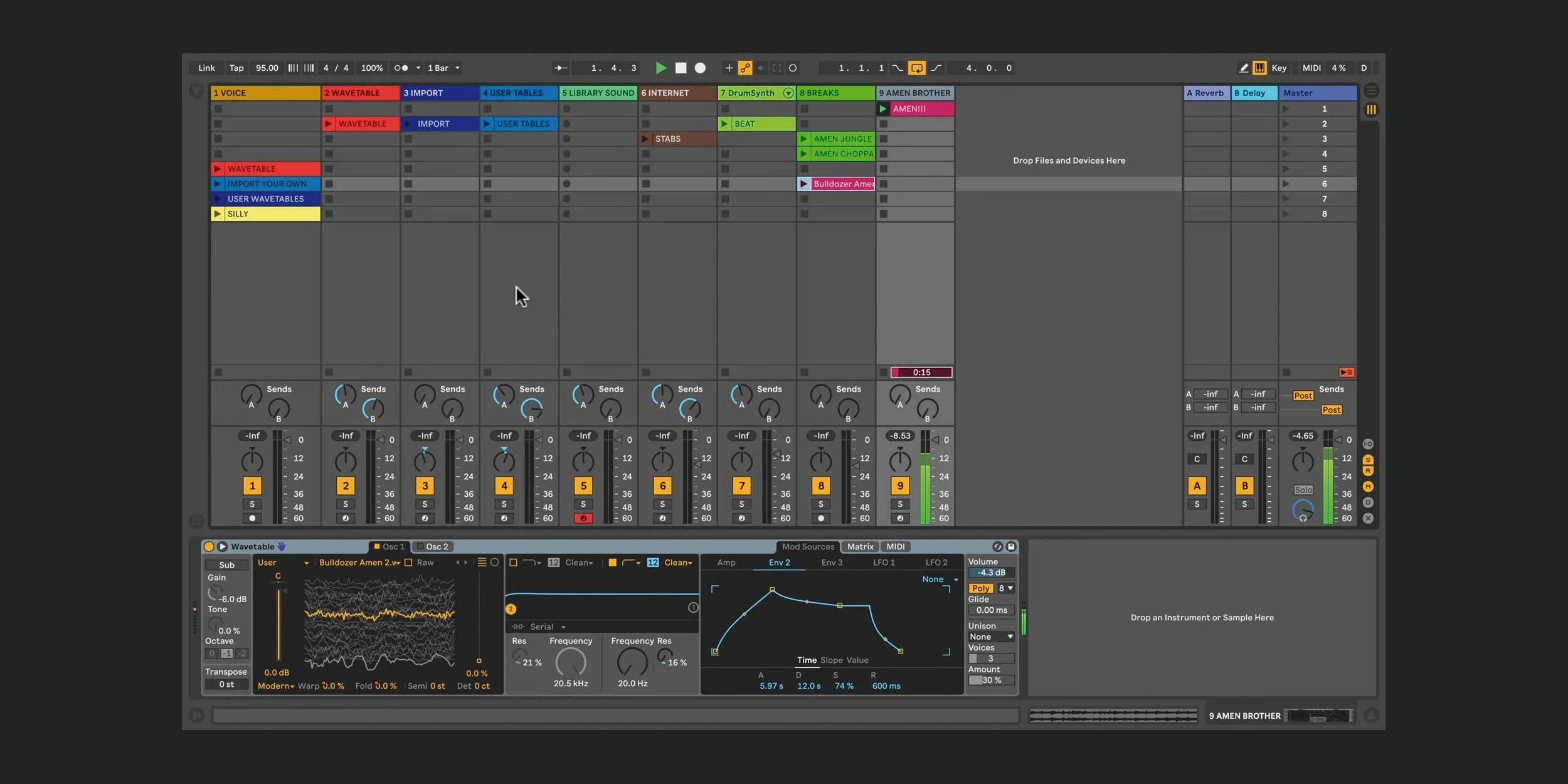This screenshot has height=784, width=1568.
Task: Launch the AMEN JUNGLE clip
Action: pos(803,139)
